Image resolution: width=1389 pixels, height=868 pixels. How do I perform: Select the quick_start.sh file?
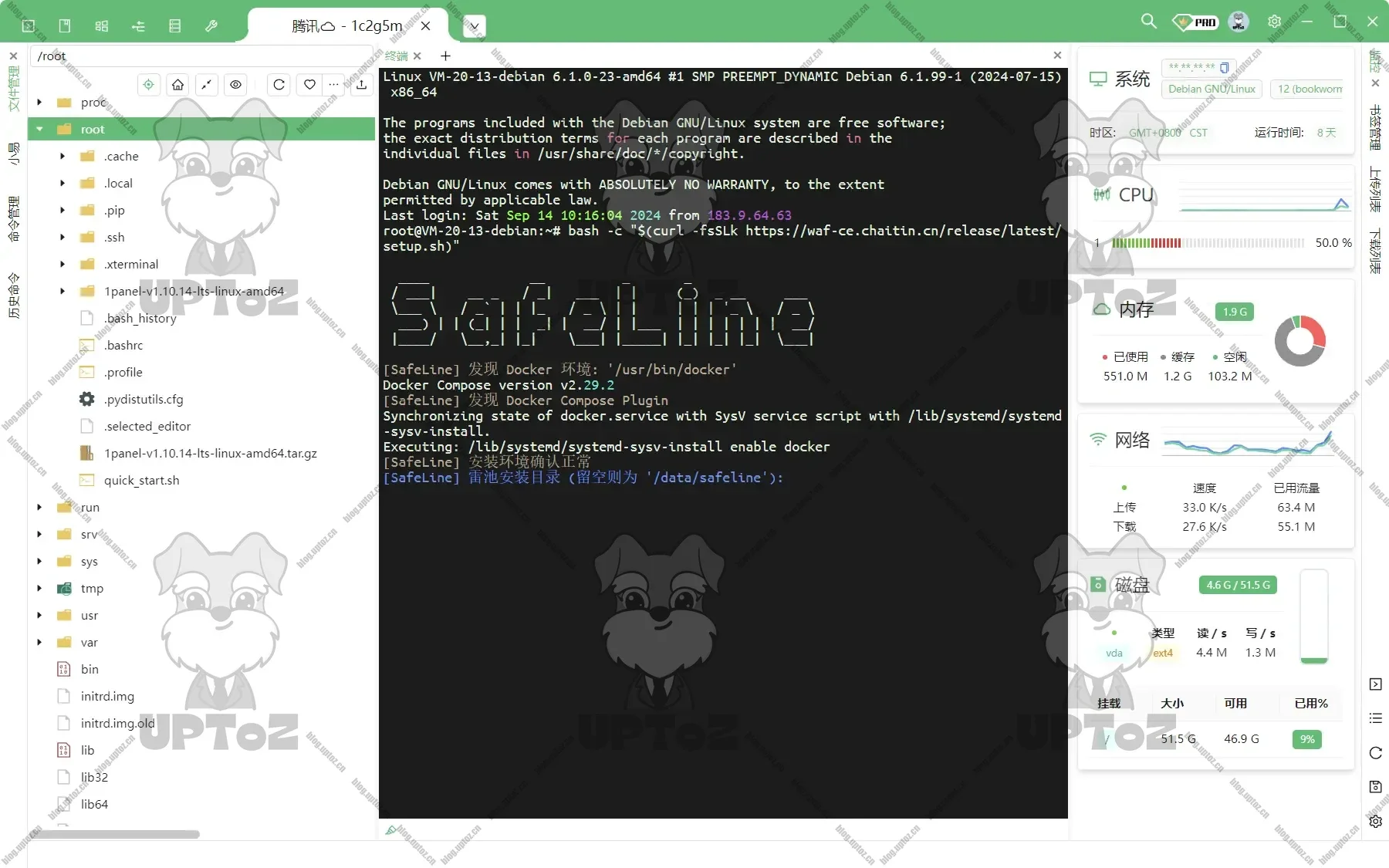(141, 480)
